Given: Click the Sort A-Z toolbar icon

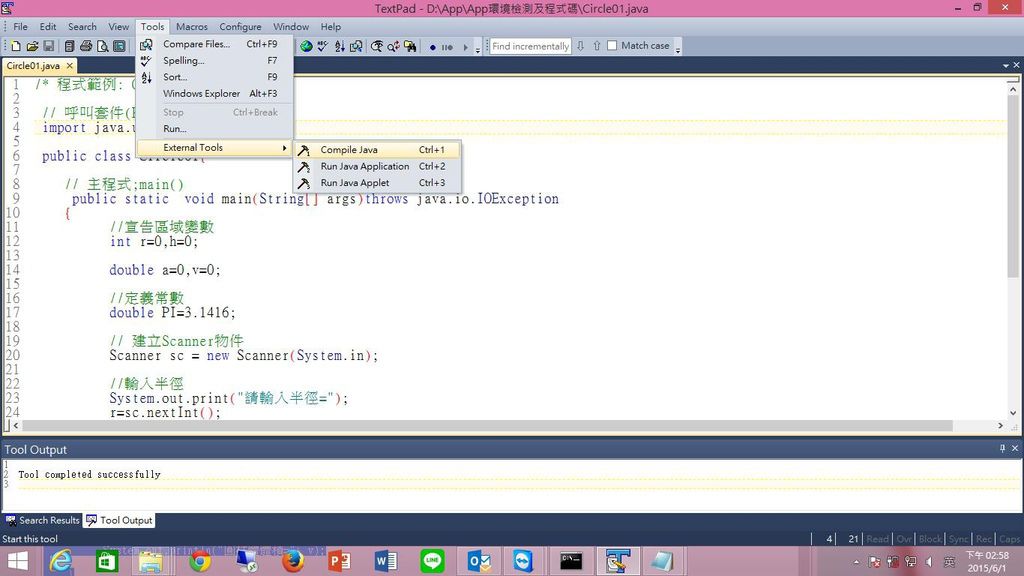Looking at the screenshot, I should tap(340, 46).
